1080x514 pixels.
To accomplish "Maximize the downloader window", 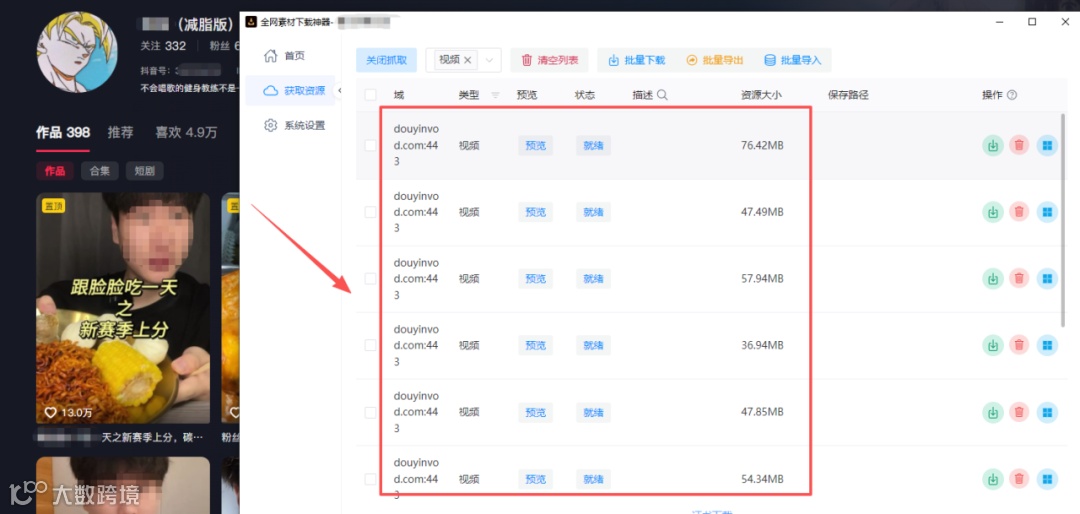I will pos(1032,22).
